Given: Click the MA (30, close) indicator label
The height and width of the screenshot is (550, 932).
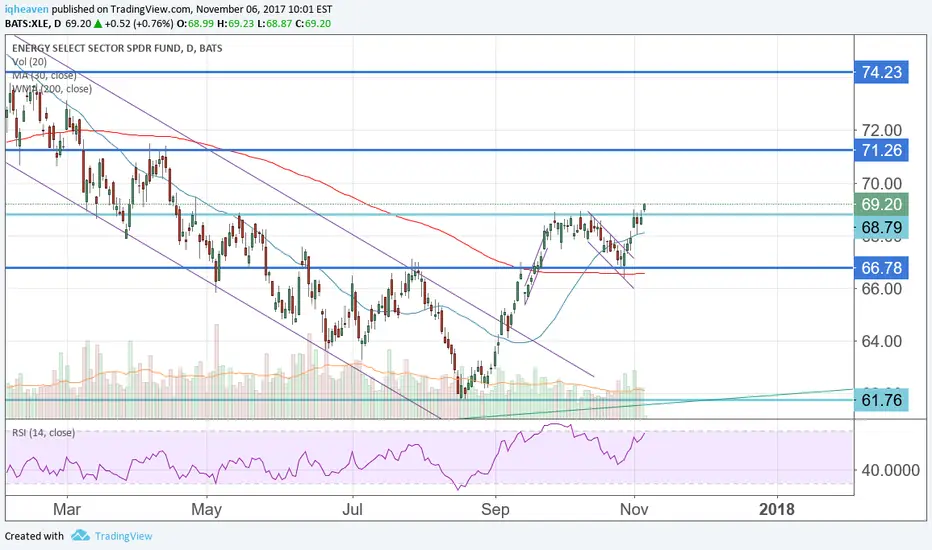Looking at the screenshot, I should coord(45,76).
